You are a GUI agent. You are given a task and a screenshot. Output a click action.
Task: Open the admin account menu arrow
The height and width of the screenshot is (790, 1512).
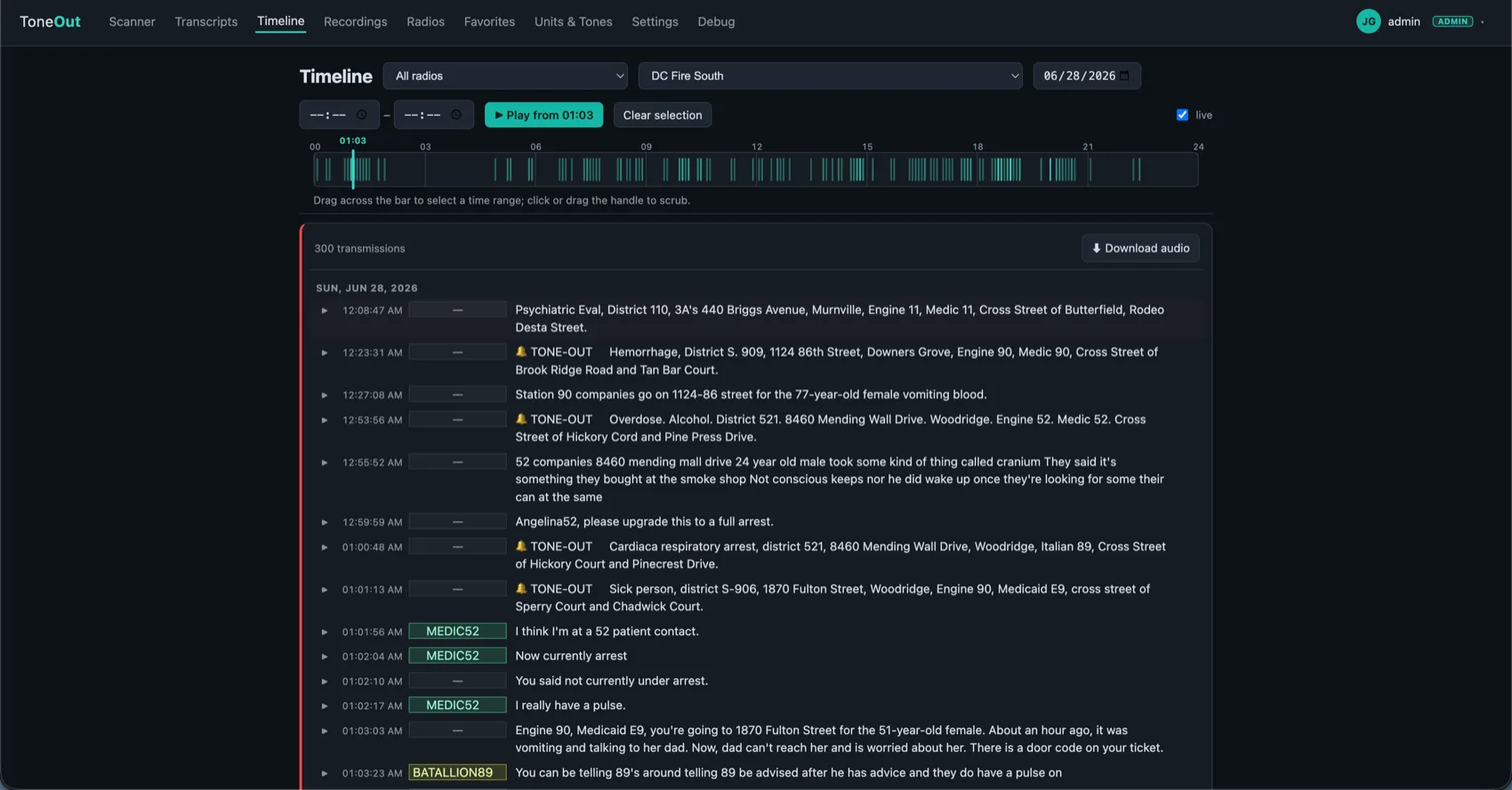[1483, 22]
